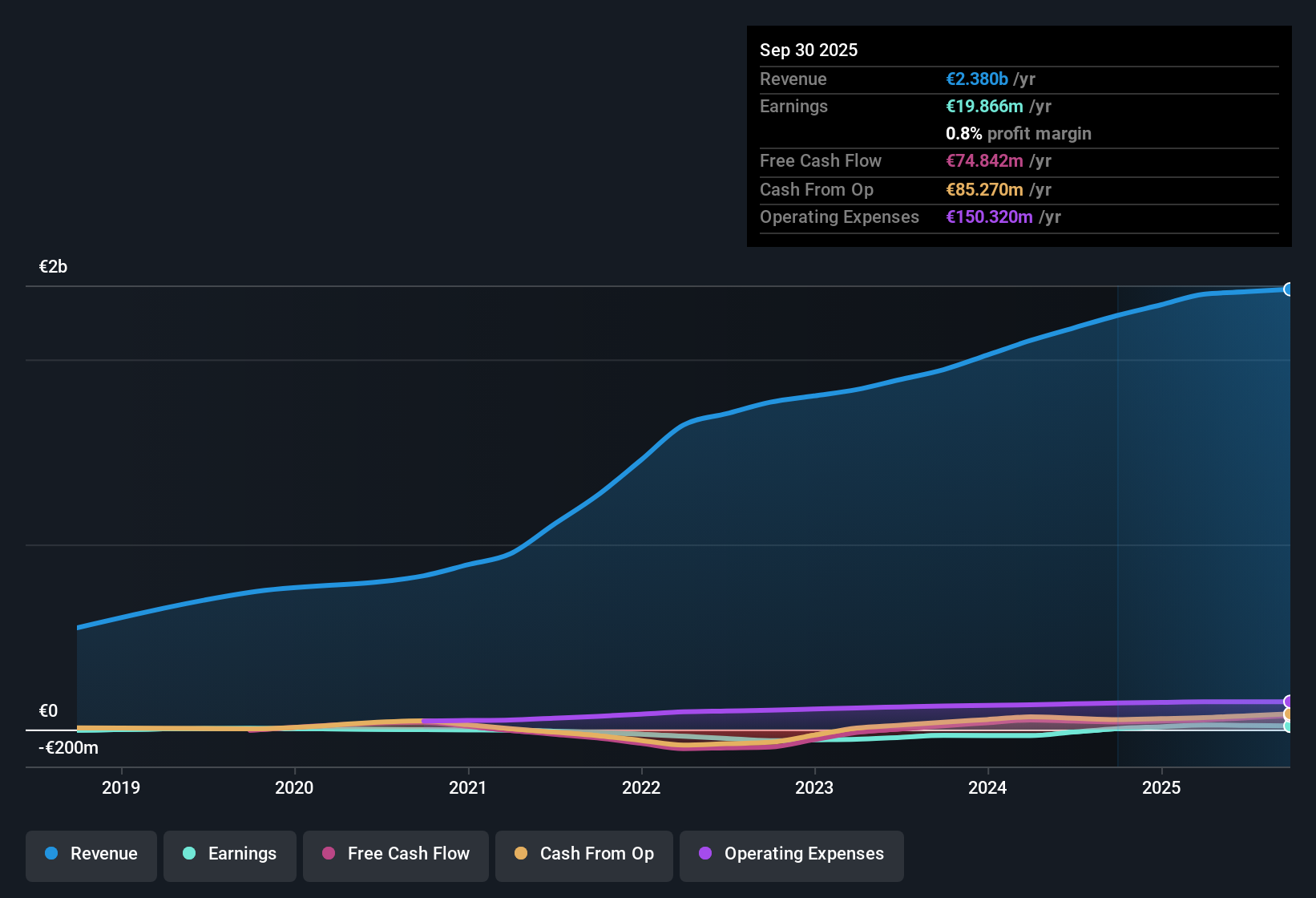The image size is (1316, 898).
Task: Click the blue Revenue legend dot
Action: (x=50, y=854)
